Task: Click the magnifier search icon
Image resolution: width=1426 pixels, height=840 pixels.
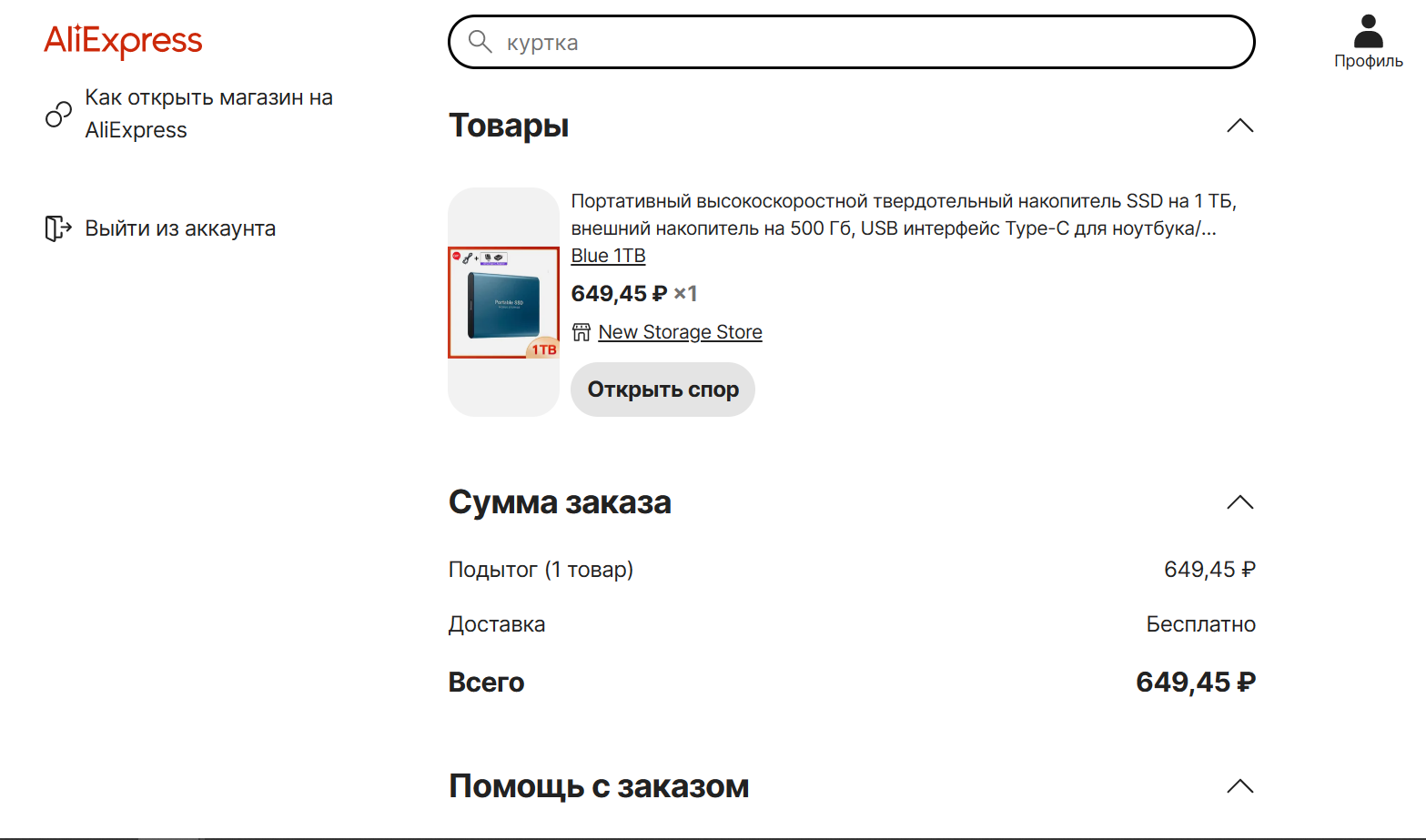Action: (480, 42)
